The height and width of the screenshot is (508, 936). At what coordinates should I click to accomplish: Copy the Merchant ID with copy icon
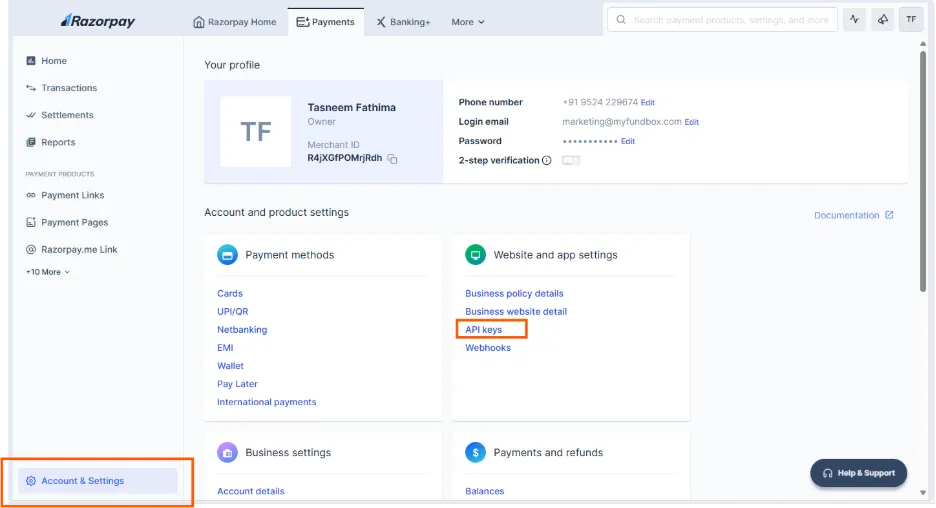pyautogui.click(x=392, y=159)
